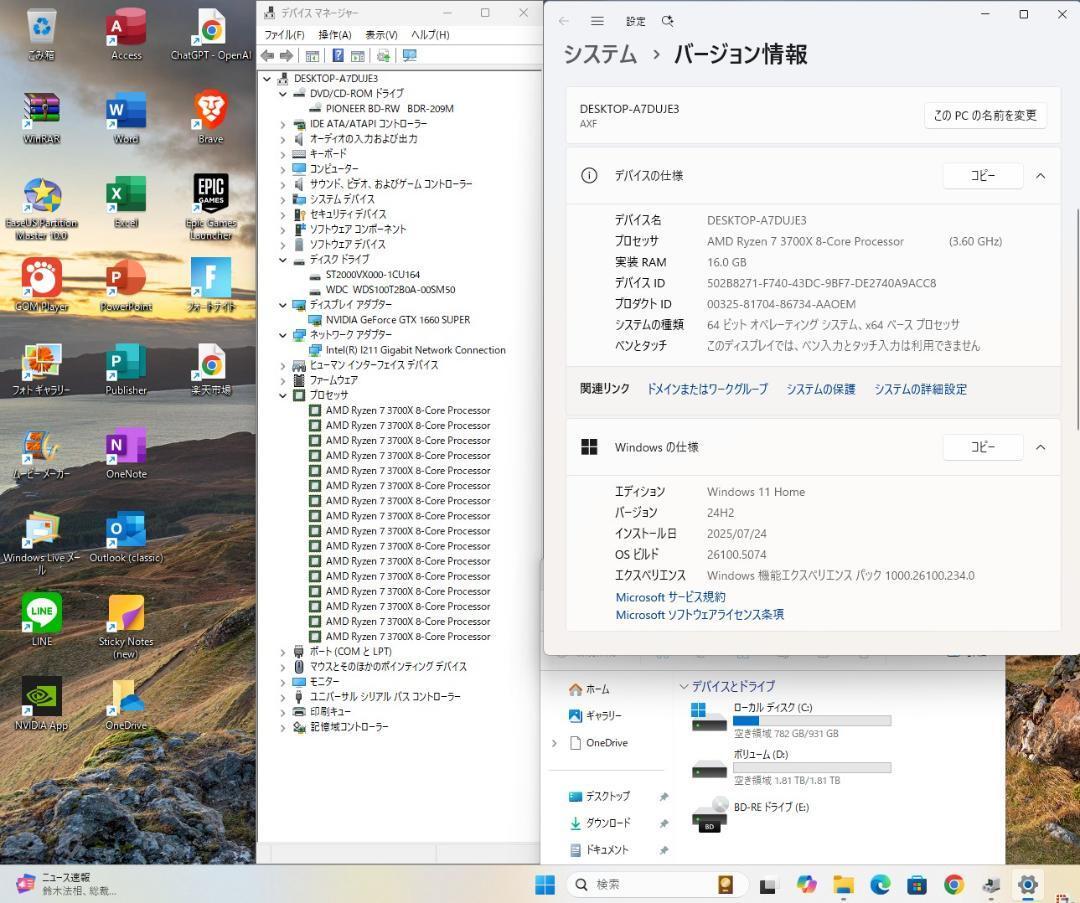Screen dimensions: 1080x903
Task: Click the scan for hardware changes toolbar icon
Action: click(x=409, y=56)
